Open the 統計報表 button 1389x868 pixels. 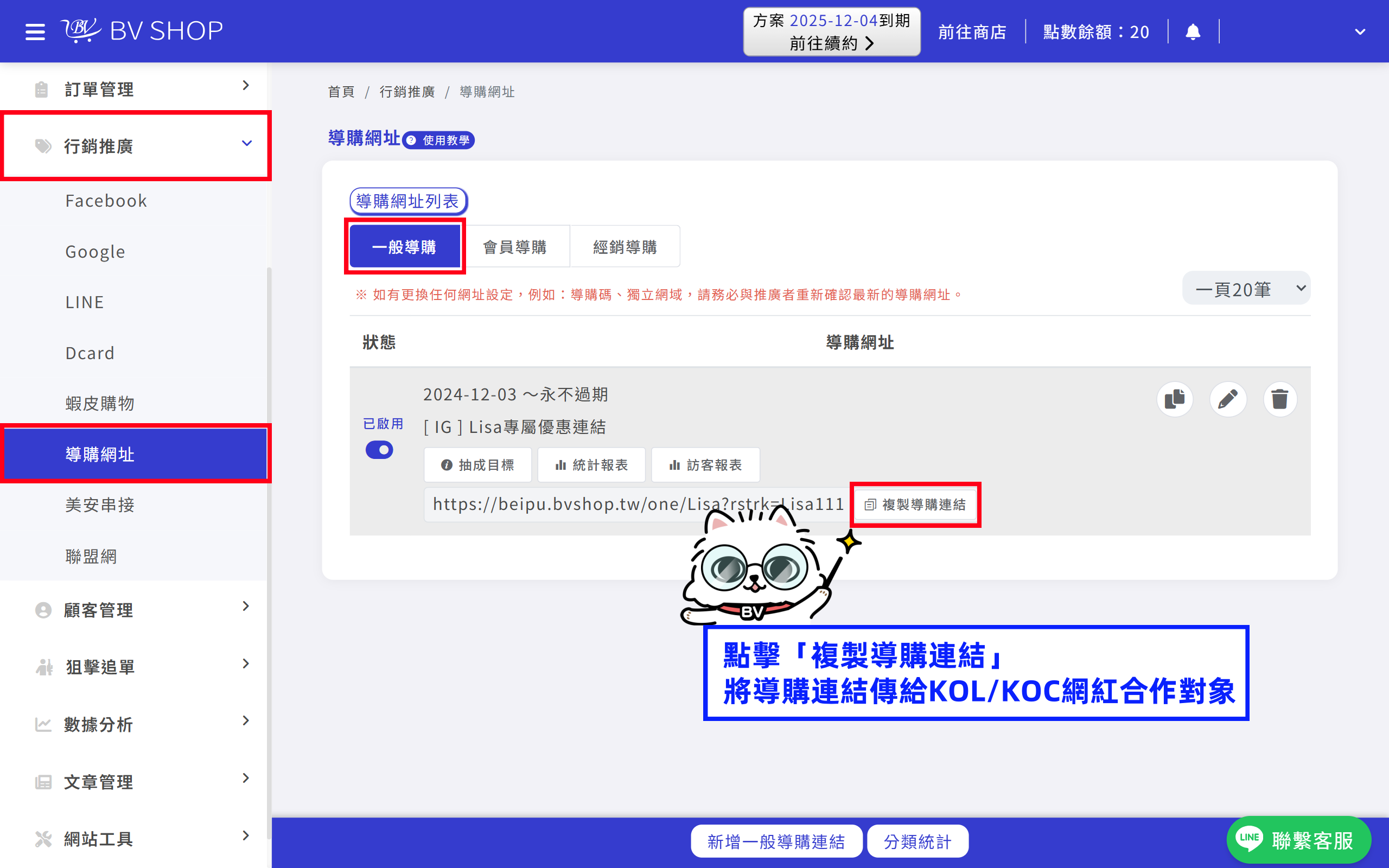[x=591, y=465]
